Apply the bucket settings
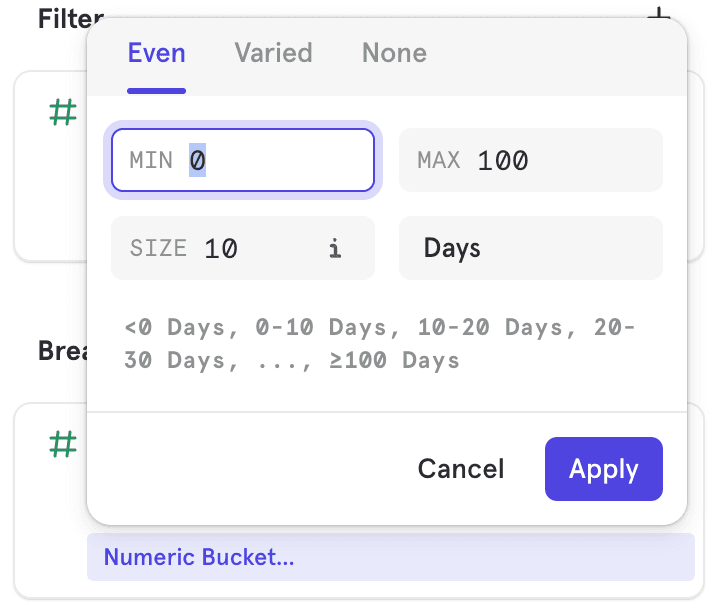Image resolution: width=724 pixels, height=616 pixels. [x=603, y=469]
